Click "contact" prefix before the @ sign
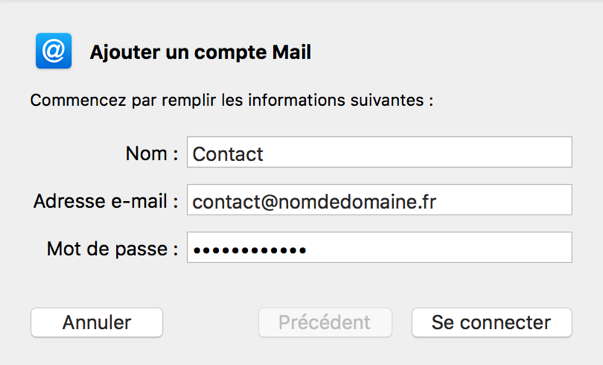603x365 pixels. tap(227, 202)
